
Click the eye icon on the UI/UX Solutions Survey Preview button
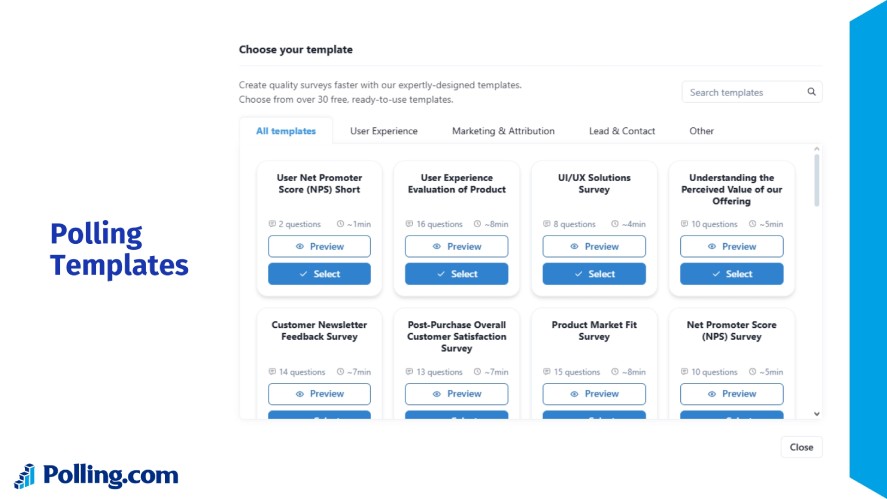click(574, 247)
